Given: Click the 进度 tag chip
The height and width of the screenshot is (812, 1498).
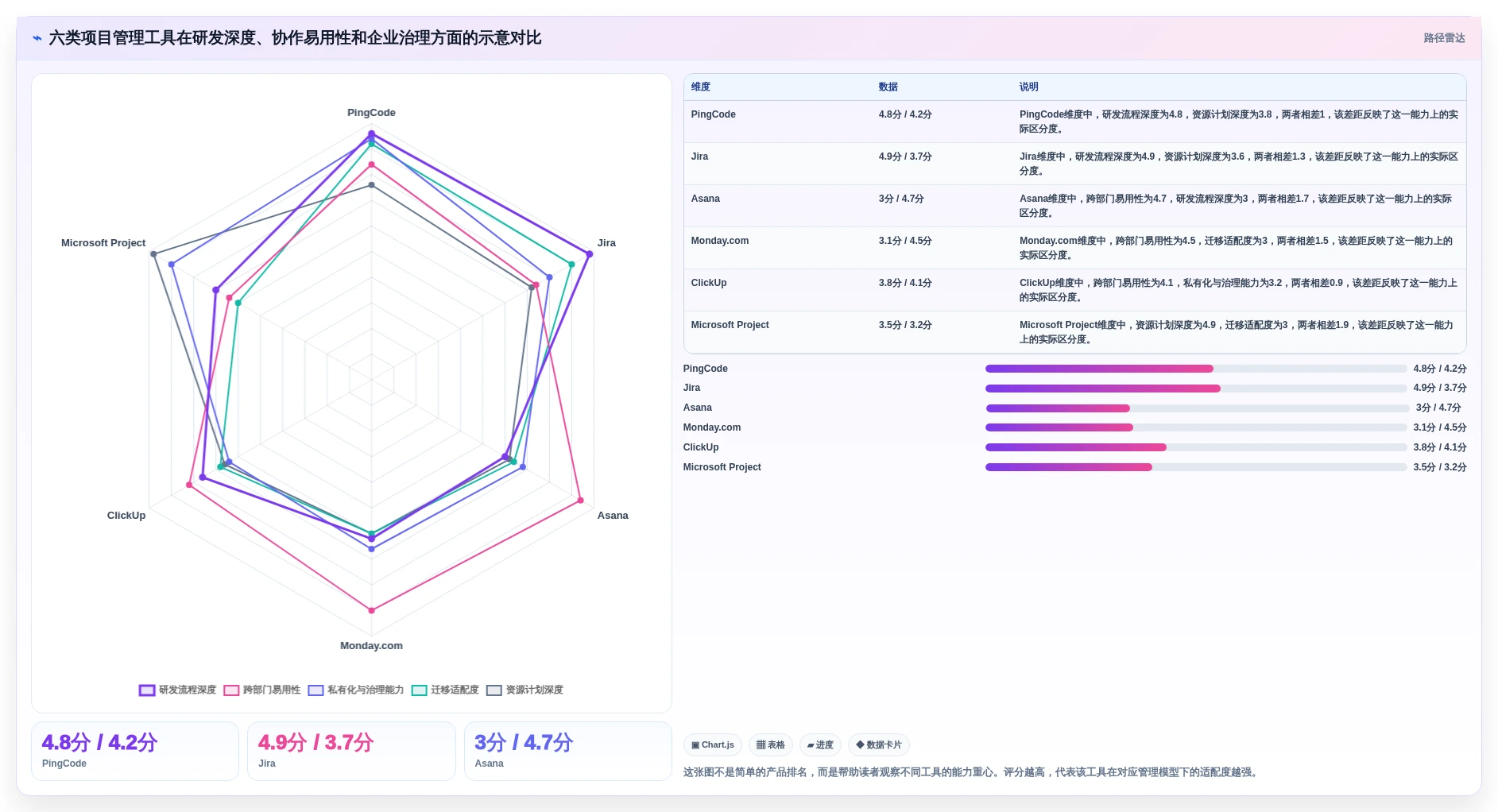Looking at the screenshot, I should pyautogui.click(x=820, y=744).
